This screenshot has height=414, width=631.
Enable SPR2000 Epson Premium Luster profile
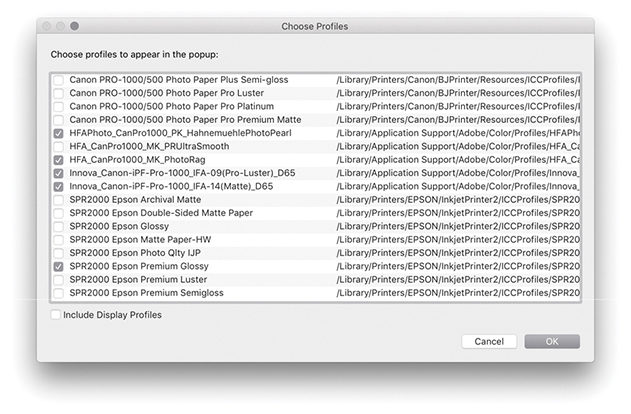coord(58,280)
